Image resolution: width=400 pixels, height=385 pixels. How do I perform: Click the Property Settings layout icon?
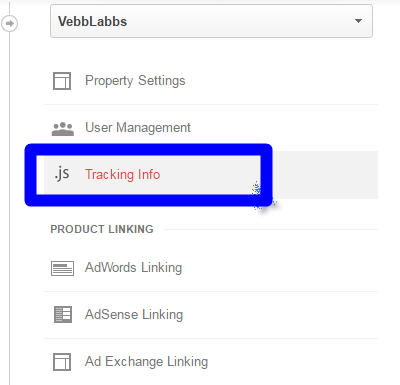pyautogui.click(x=62, y=81)
